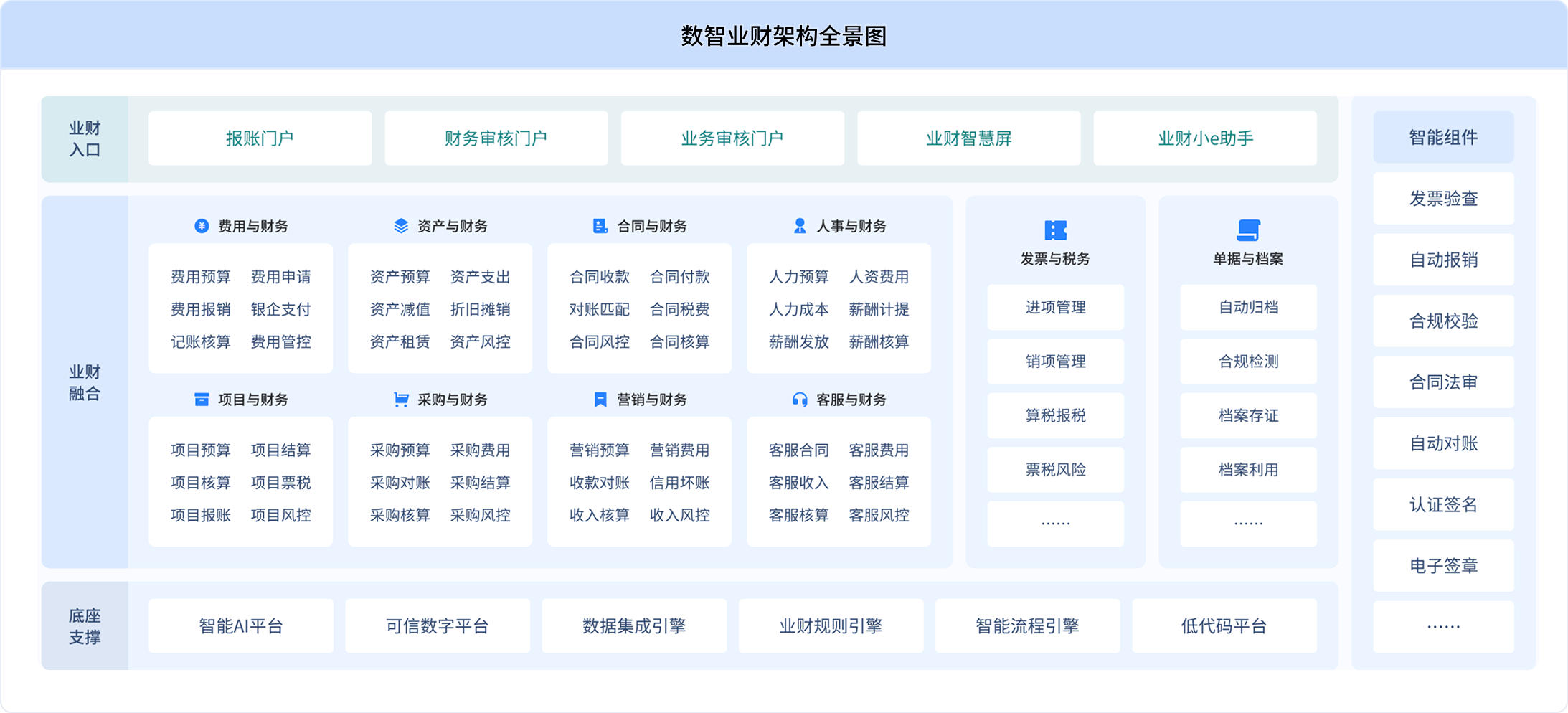The width and height of the screenshot is (1568, 713).
Task: Click the 记账核算 item
Action: (201, 342)
